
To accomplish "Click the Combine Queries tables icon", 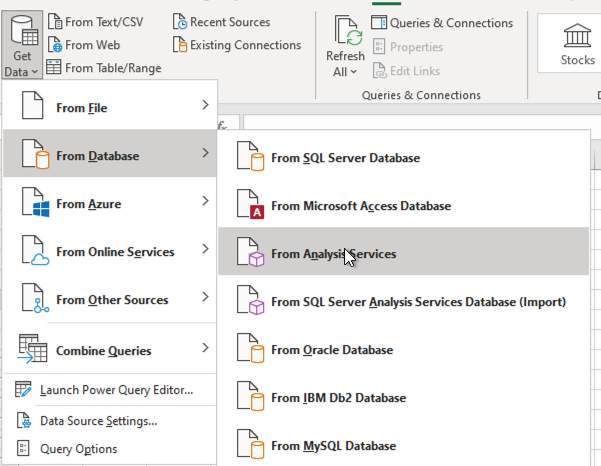I will pos(32,348).
